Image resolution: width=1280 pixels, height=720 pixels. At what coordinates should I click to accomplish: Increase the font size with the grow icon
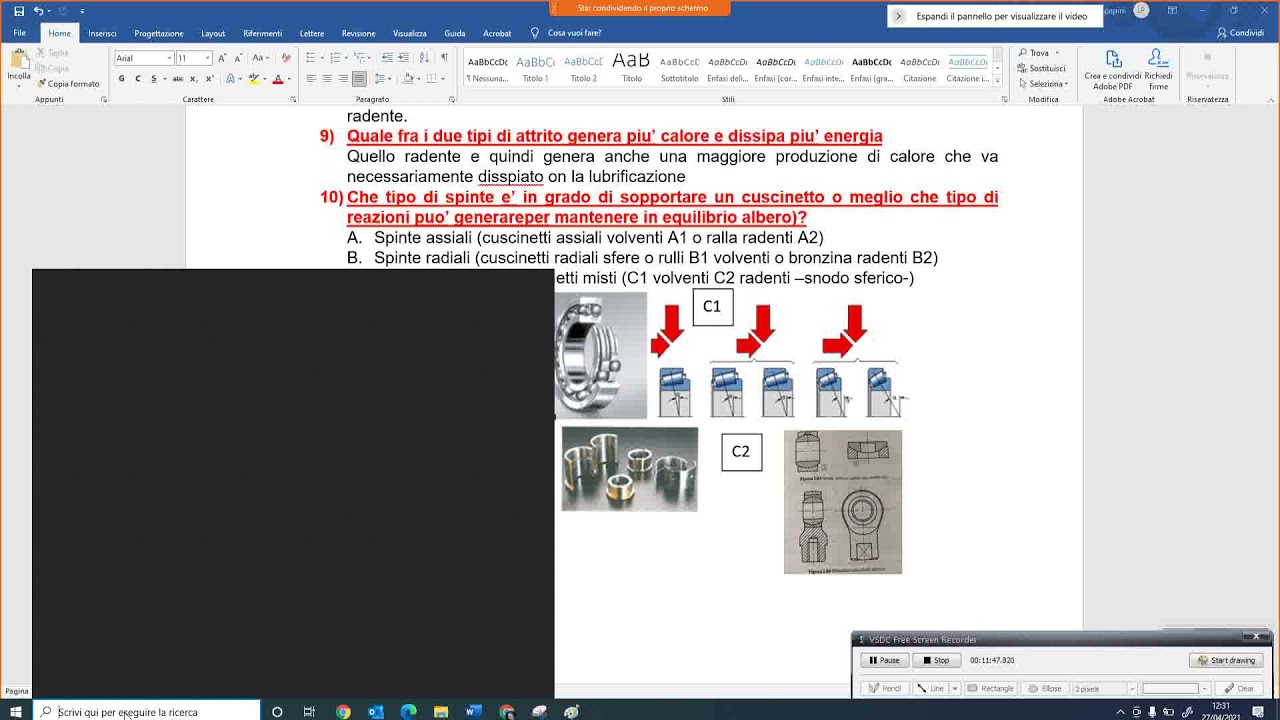point(222,58)
